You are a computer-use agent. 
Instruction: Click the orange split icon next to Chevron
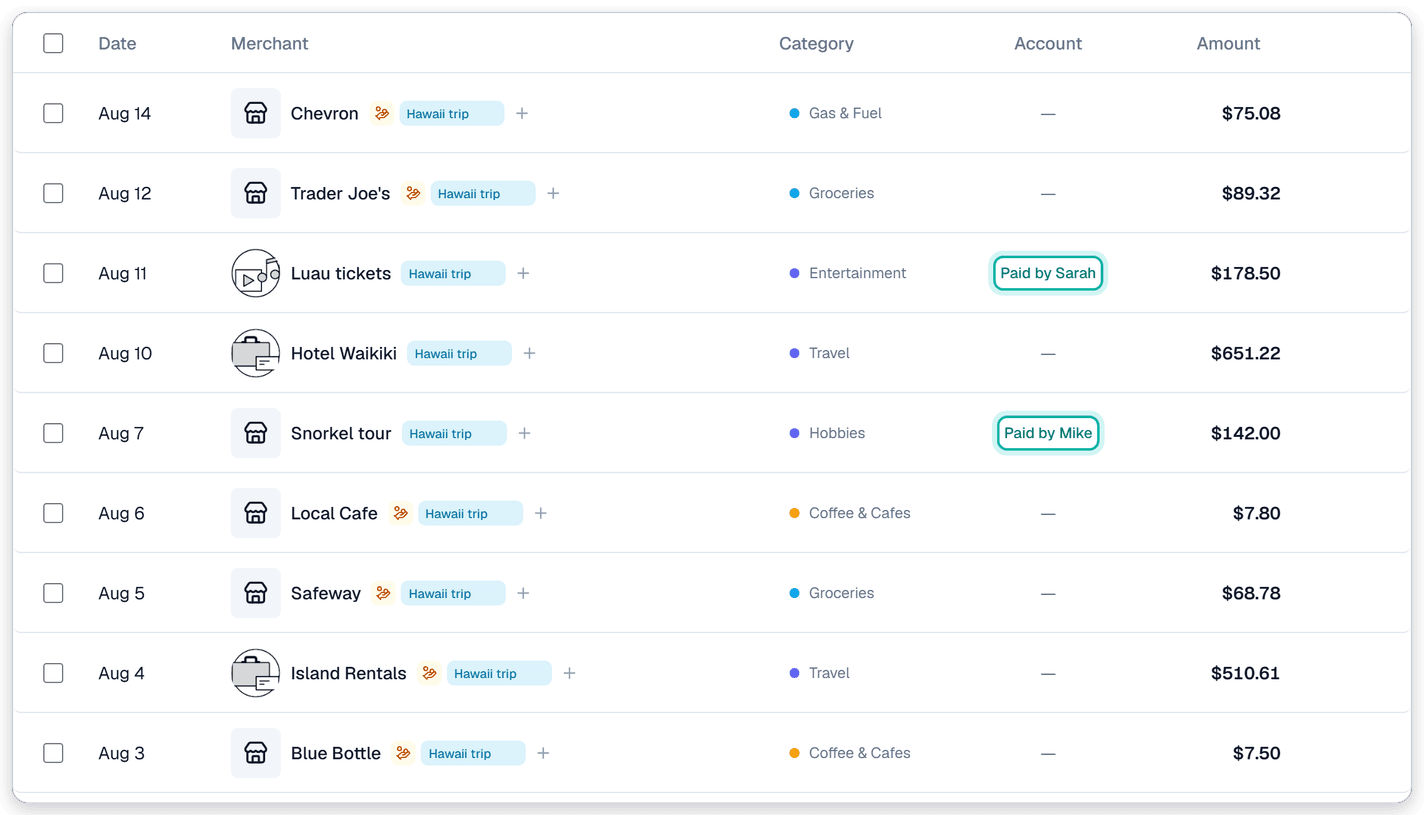point(381,113)
